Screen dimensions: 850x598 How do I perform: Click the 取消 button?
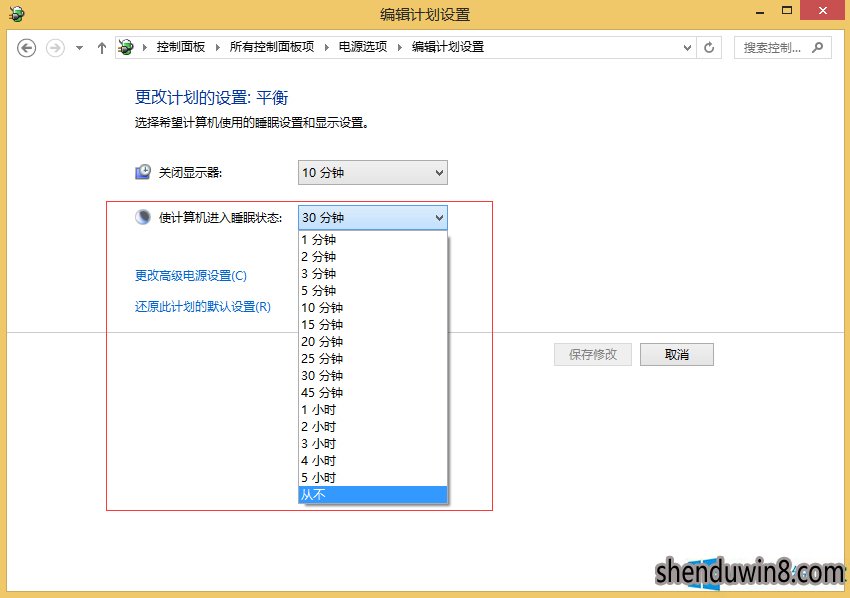tap(677, 355)
